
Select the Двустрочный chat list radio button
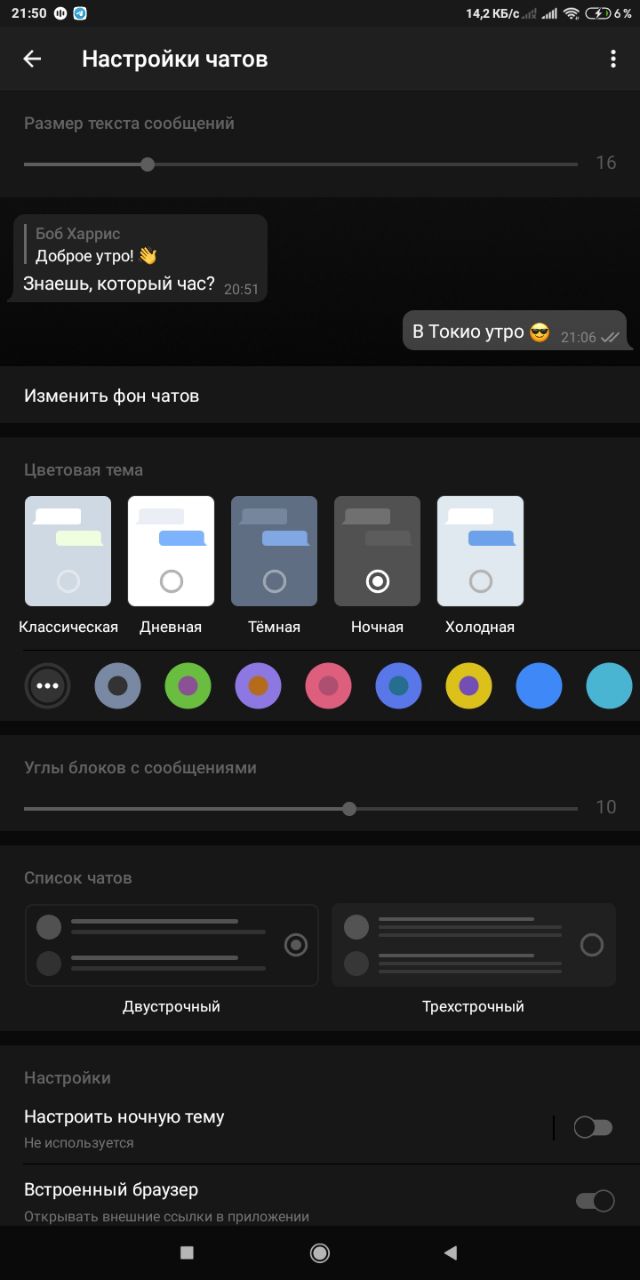tap(296, 945)
